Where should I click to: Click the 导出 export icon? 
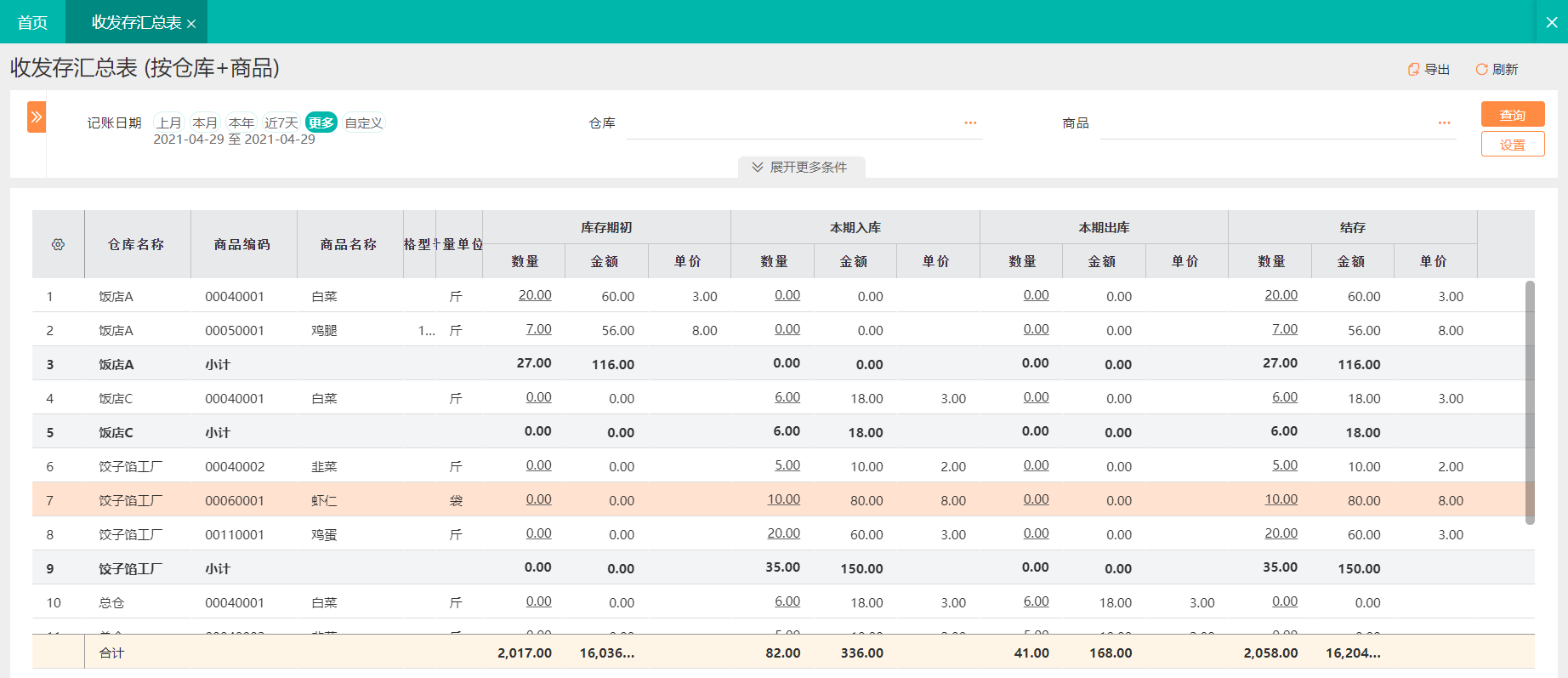point(1413,70)
